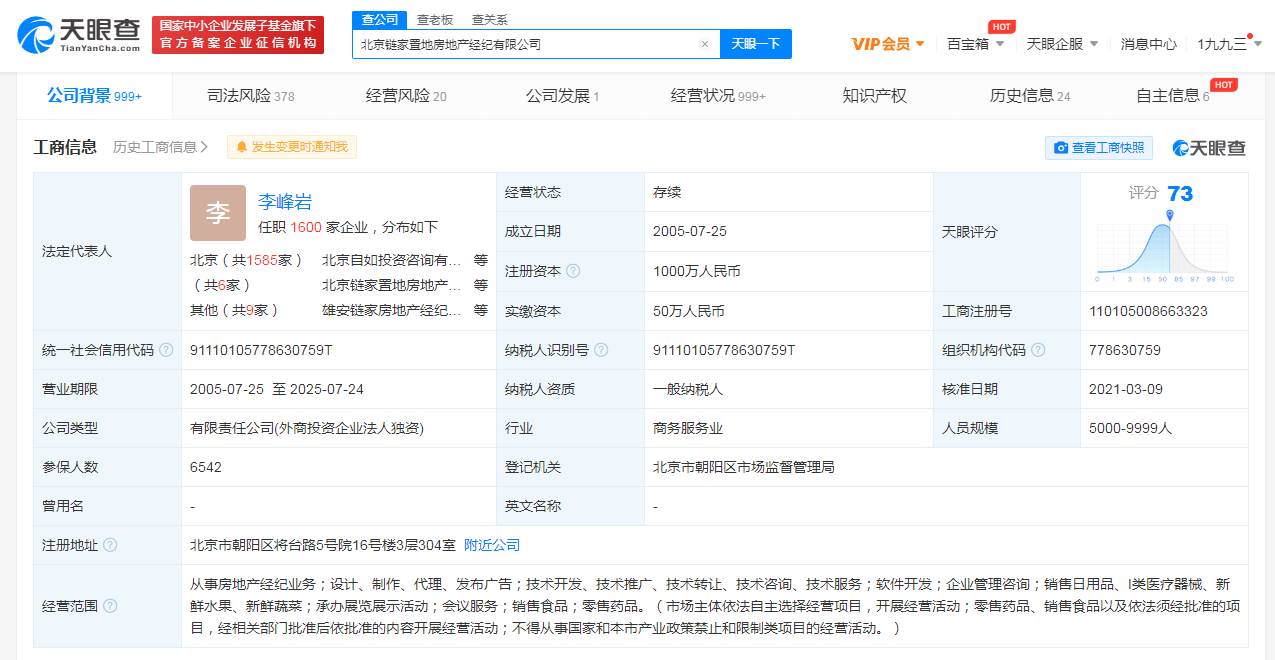Select 核准日期 value 2021-03-09
Viewport: 1275px width, 660px height.
[x=1127, y=389]
